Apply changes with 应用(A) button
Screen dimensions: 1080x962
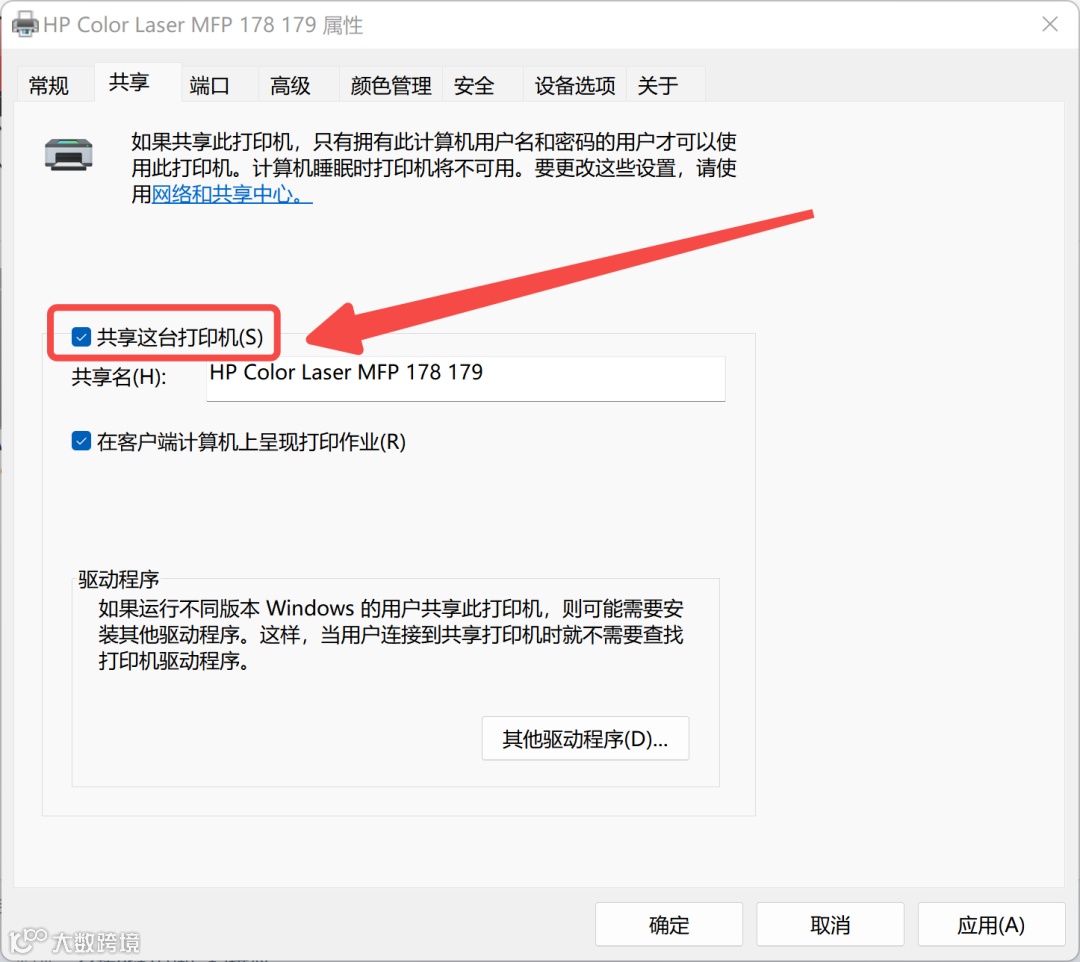coord(991,924)
